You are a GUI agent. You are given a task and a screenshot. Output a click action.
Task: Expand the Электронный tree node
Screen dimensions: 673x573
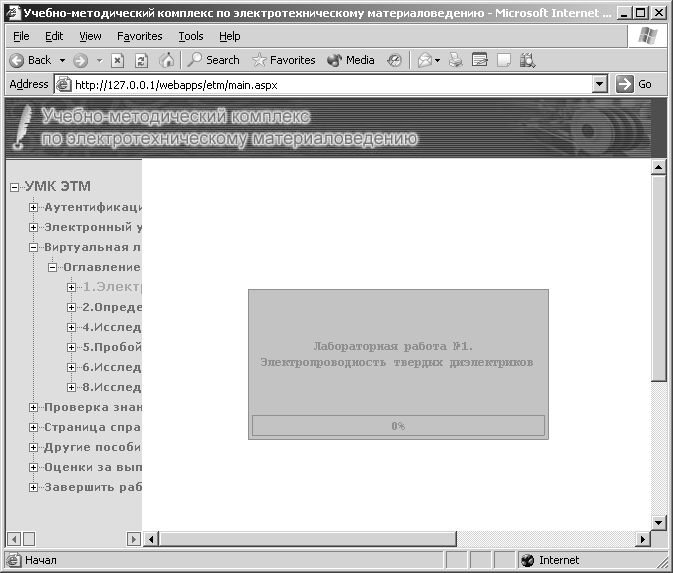(33, 227)
